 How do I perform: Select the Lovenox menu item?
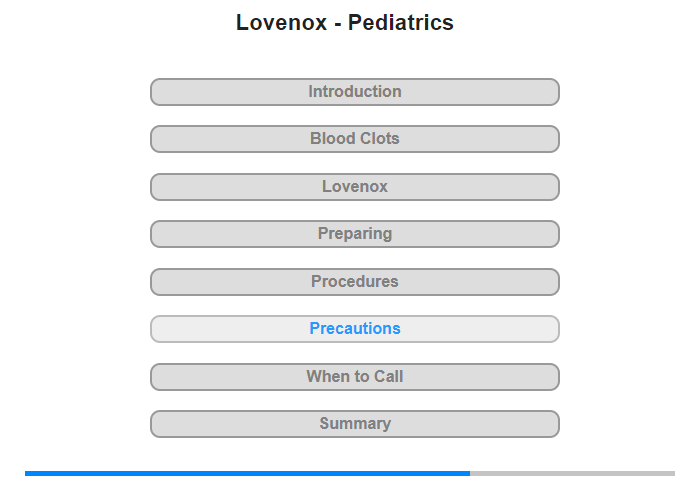pyautogui.click(x=354, y=187)
